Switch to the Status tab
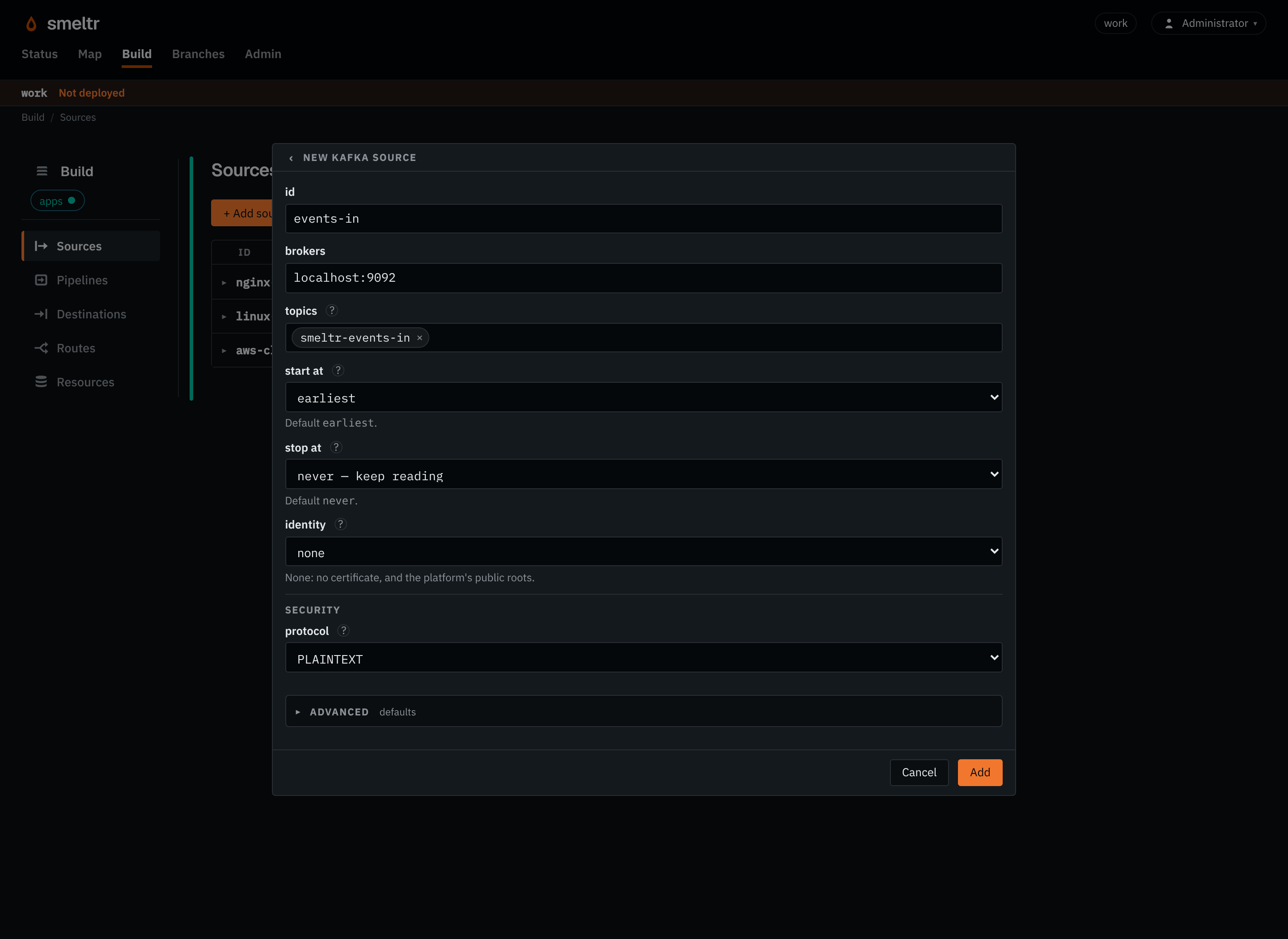This screenshot has width=1288, height=939. [40, 54]
